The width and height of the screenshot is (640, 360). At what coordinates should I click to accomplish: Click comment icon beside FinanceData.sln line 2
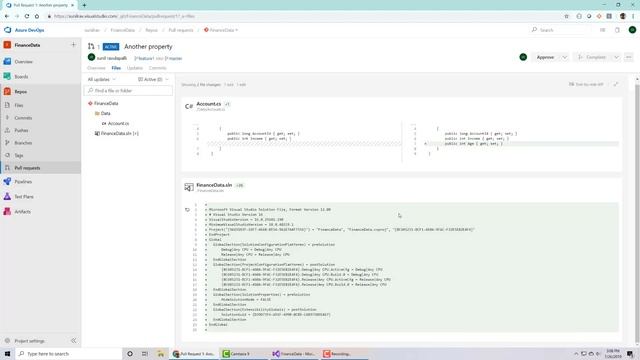(187, 210)
